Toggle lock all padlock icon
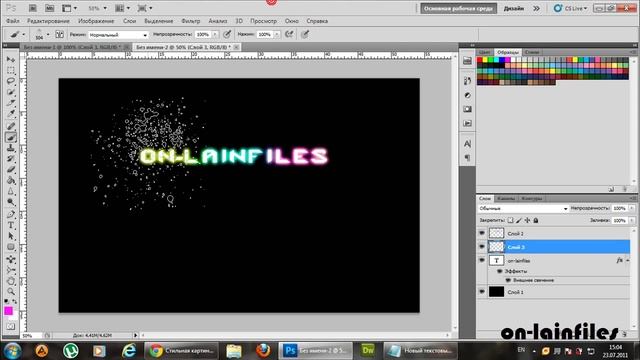Screen dimensions: 640x360 (536, 220)
